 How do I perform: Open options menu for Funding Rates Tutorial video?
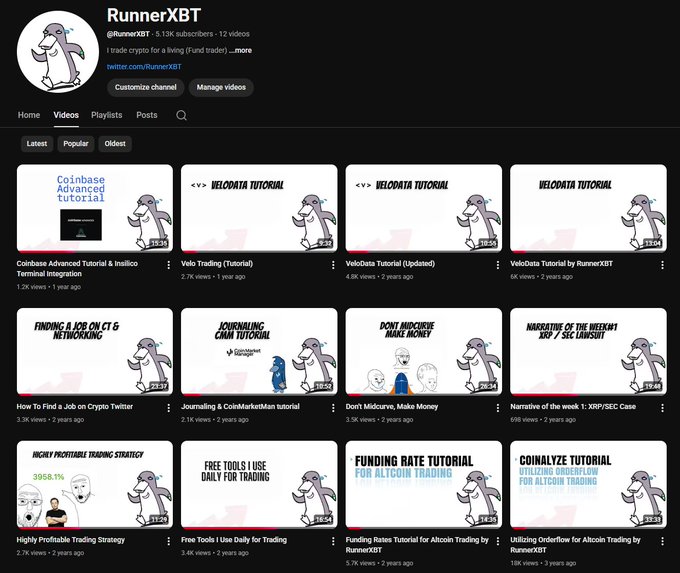pos(497,541)
